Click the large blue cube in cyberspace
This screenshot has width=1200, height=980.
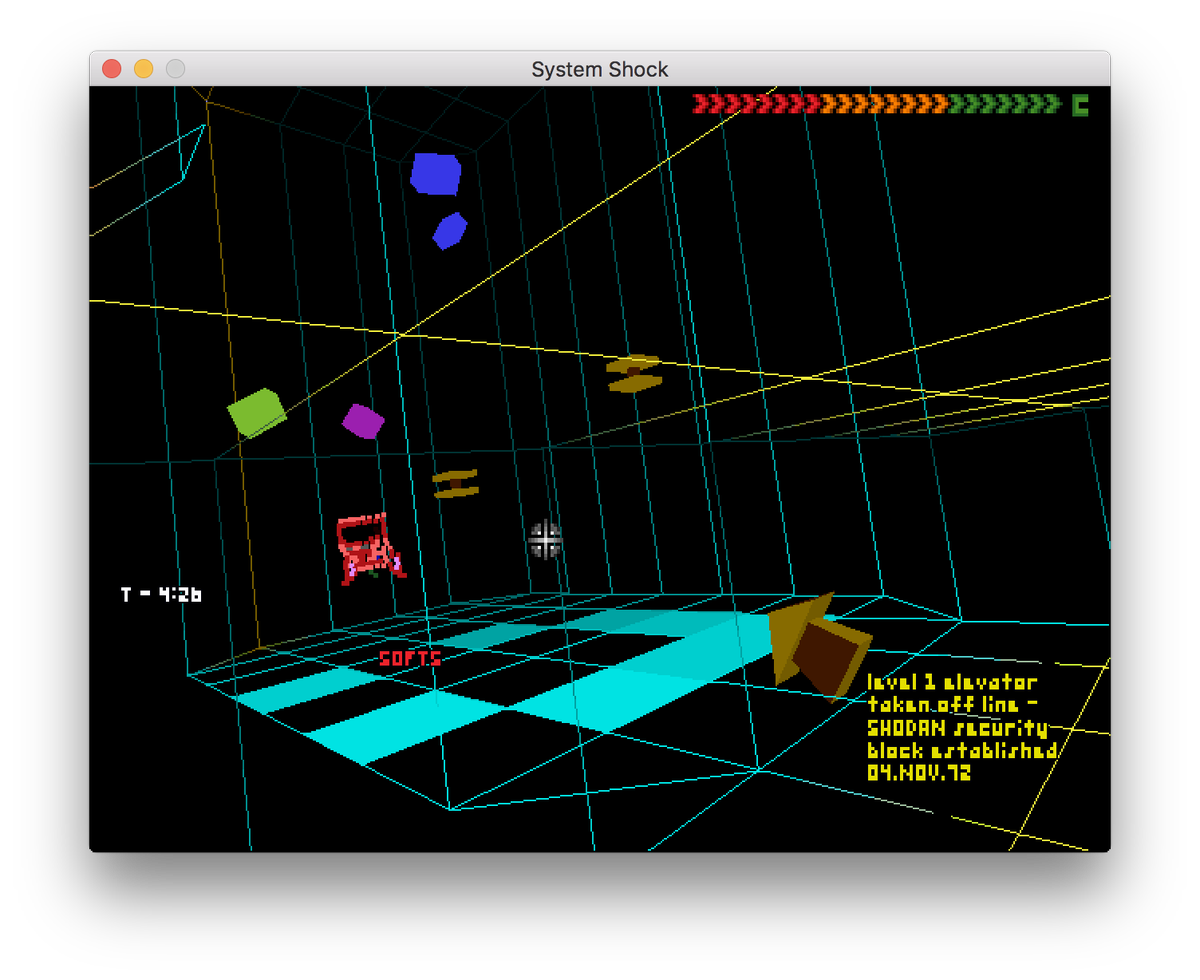pyautogui.click(x=435, y=173)
